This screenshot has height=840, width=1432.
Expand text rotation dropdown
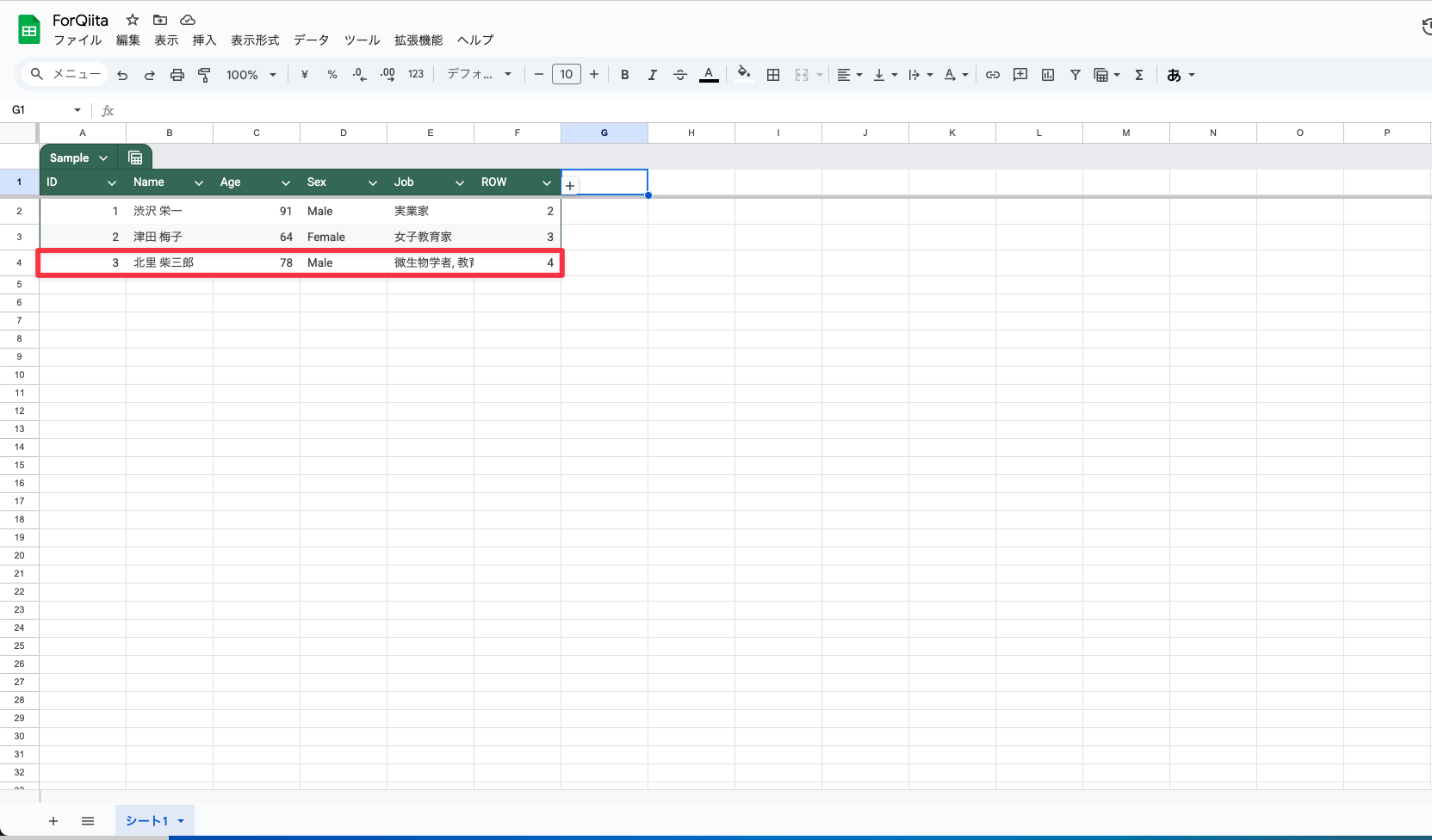coord(956,75)
